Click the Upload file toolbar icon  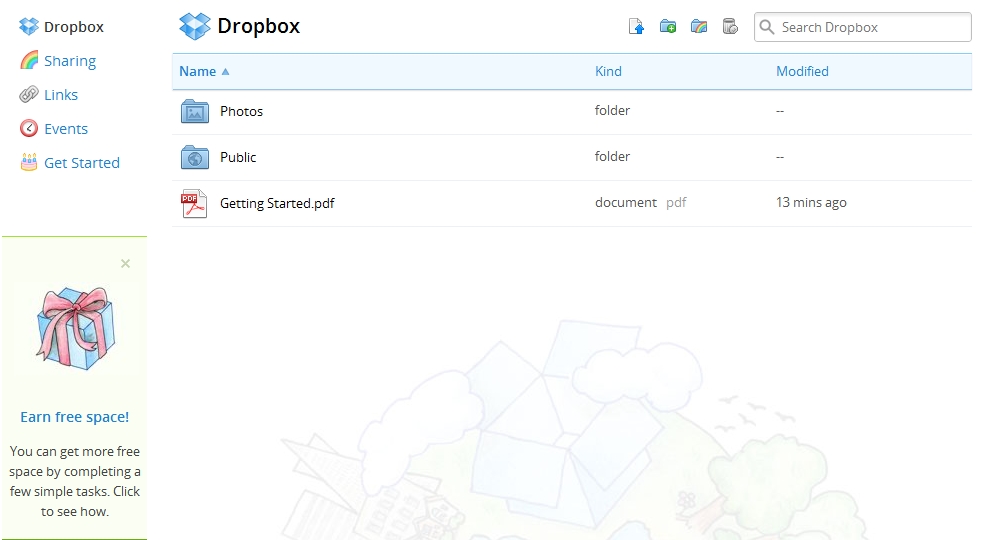pos(636,26)
